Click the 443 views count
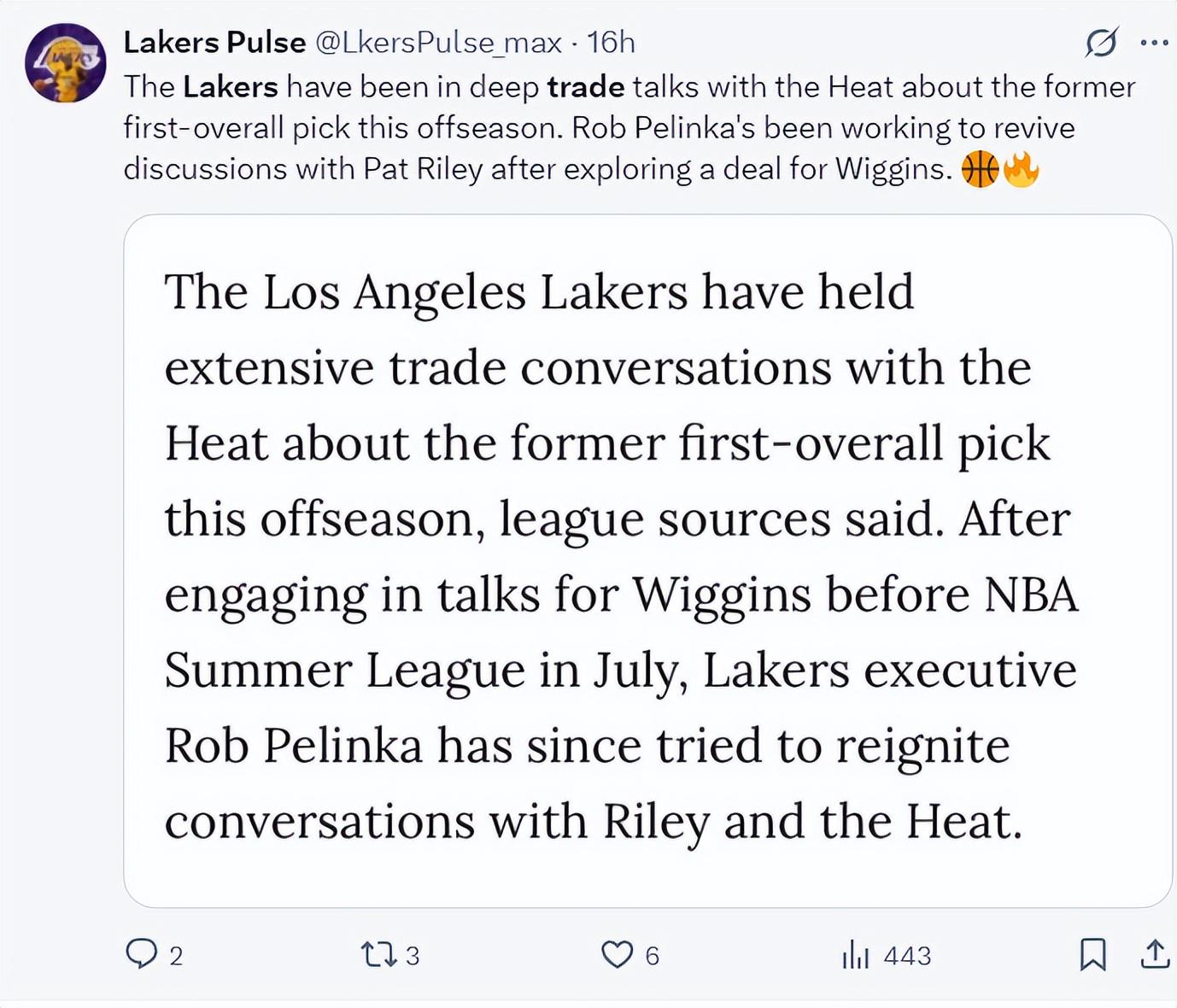This screenshot has height=1008, width=1177. click(x=907, y=956)
